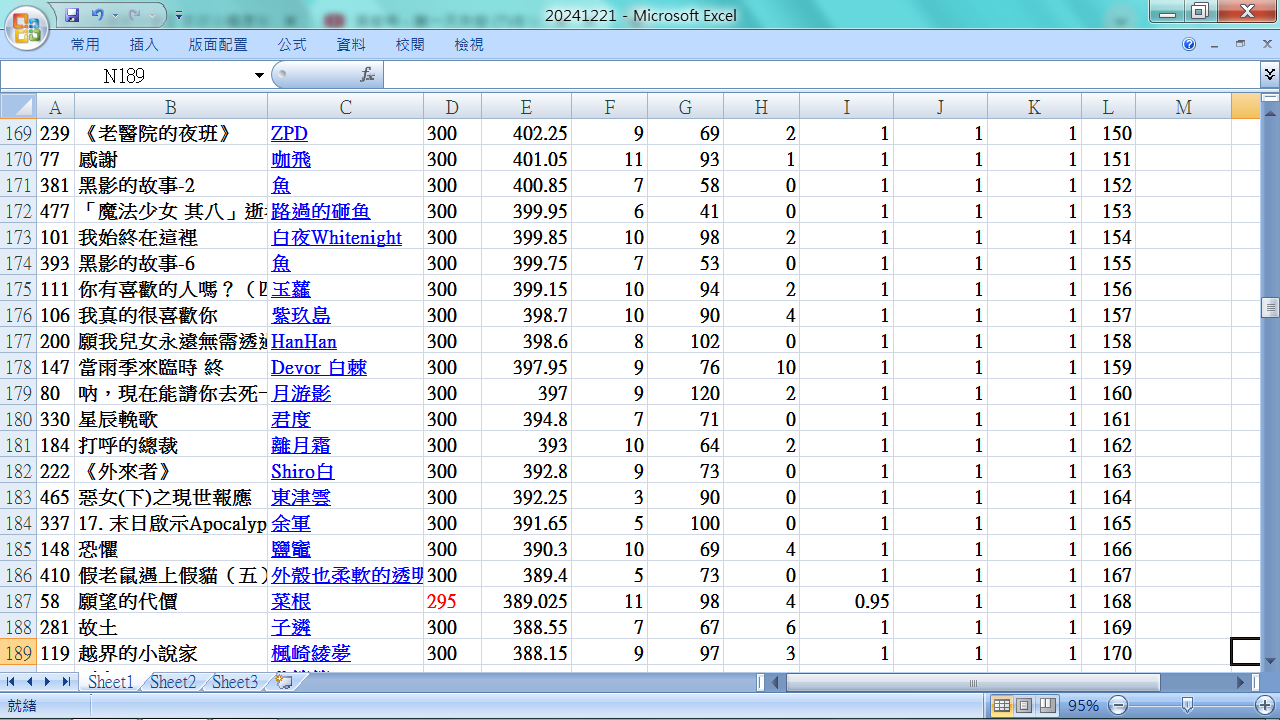Click the vertical scrollbar down arrow
The height and width of the screenshot is (720, 1280).
tap(1270, 660)
